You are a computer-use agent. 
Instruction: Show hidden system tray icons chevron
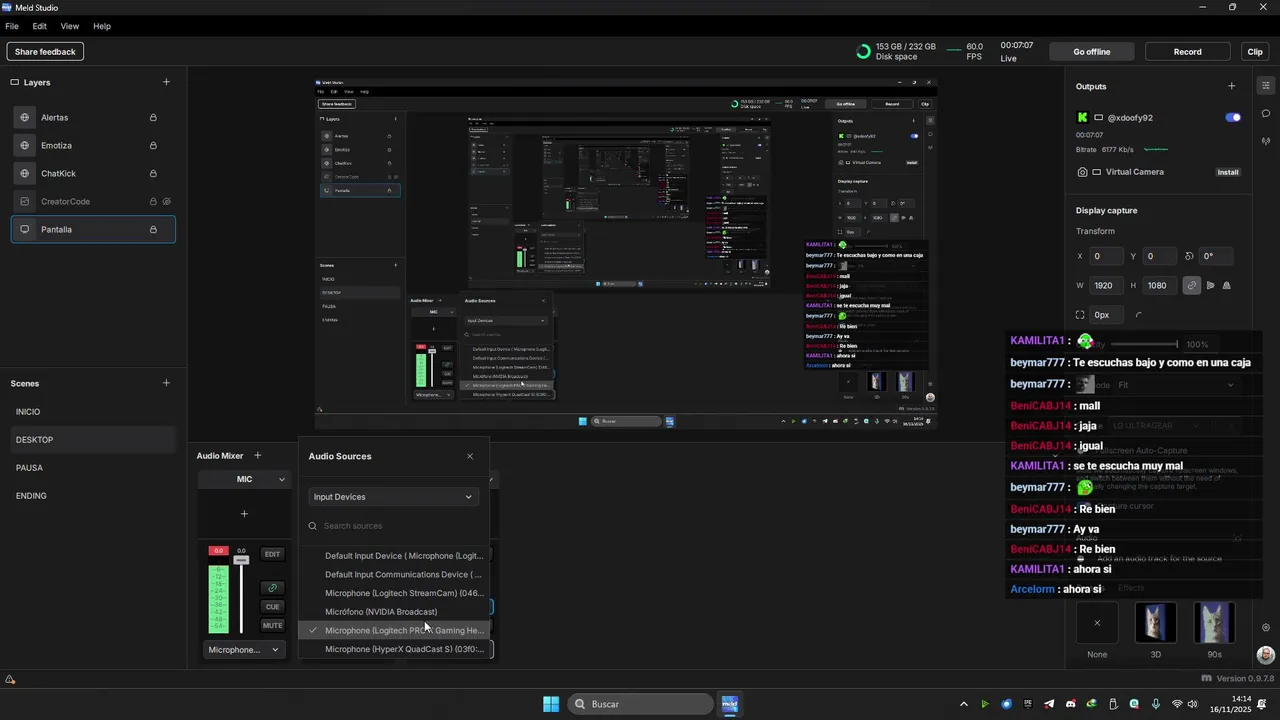[x=964, y=704]
